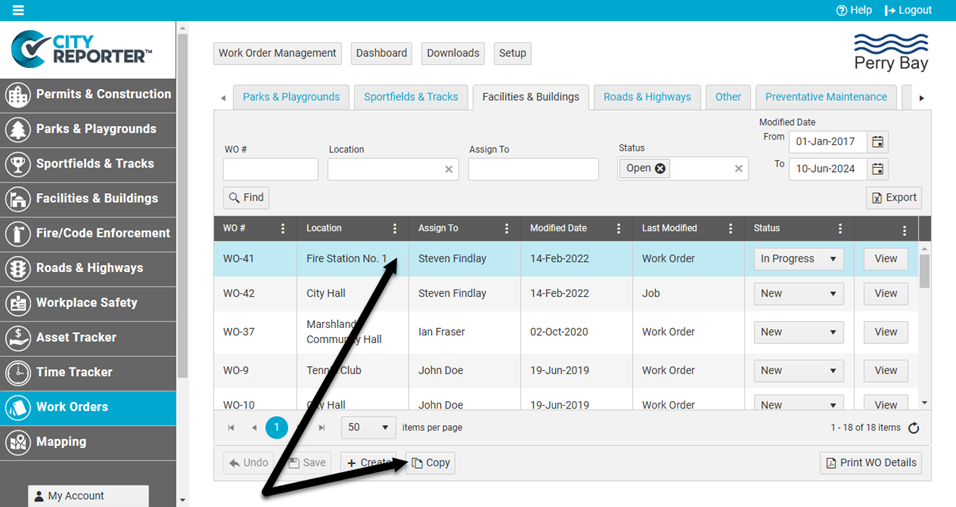Click the WO # input field

click(270, 170)
